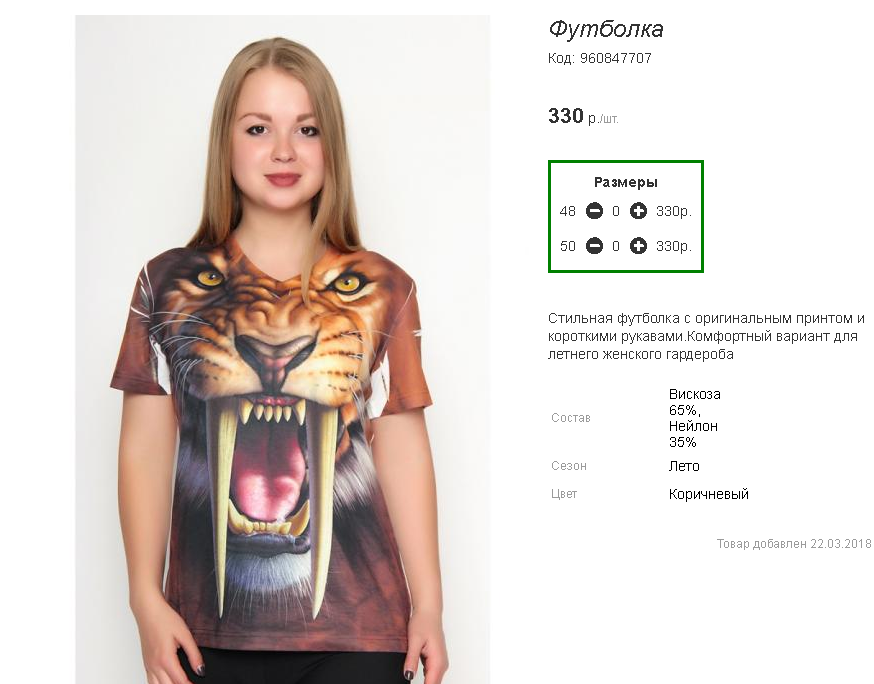
Task: Click the size 48 label
Action: [x=567, y=211]
